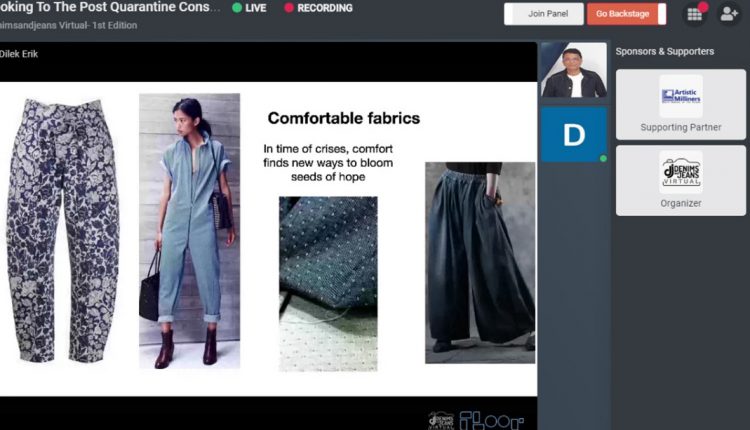
Task: Click the RECORDING status indicator
Action: 319,8
